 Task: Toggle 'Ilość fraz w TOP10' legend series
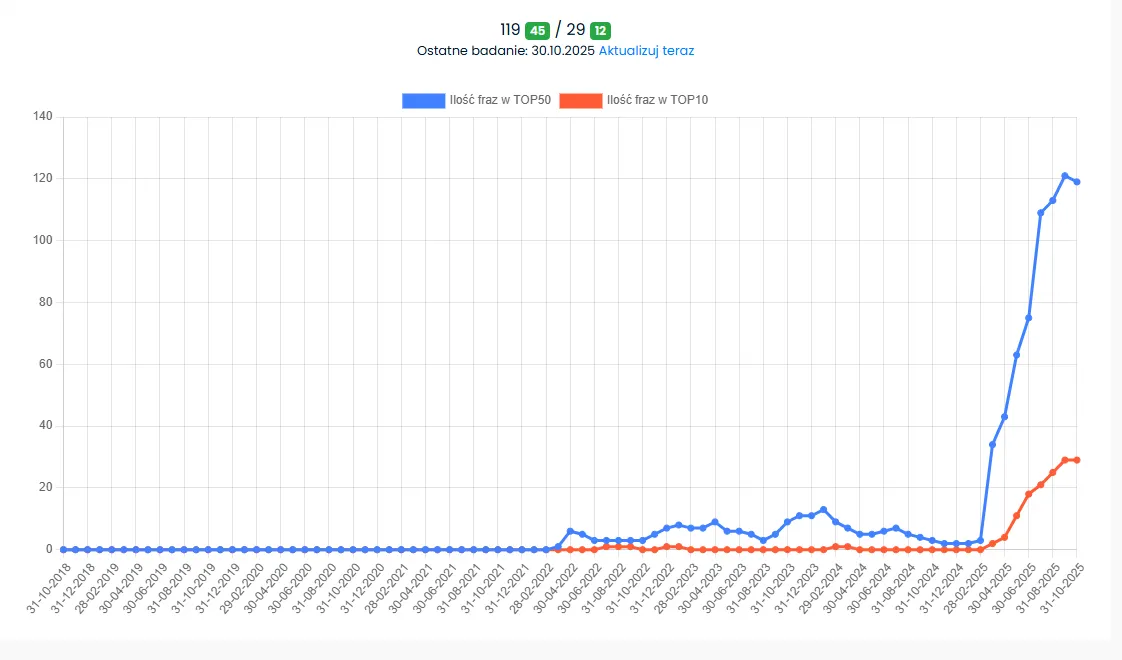(x=657, y=100)
